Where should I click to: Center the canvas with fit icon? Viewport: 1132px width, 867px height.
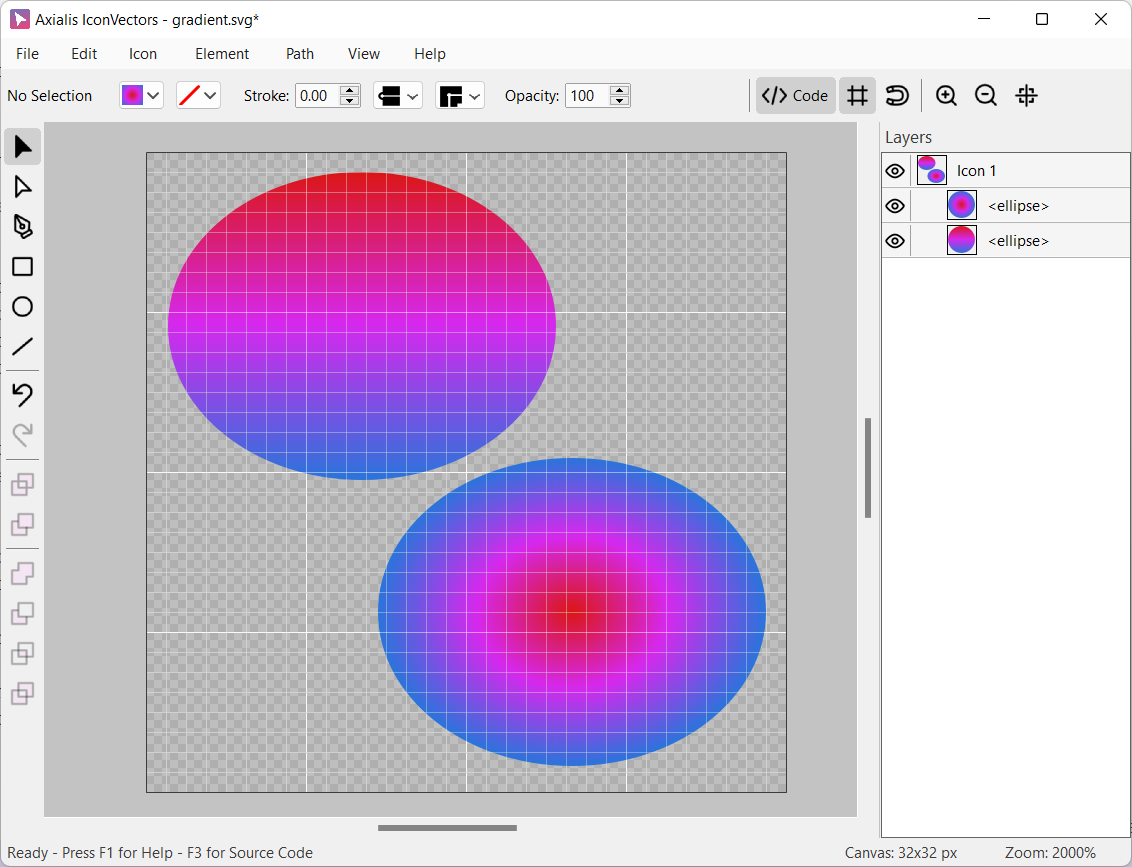coord(1026,96)
